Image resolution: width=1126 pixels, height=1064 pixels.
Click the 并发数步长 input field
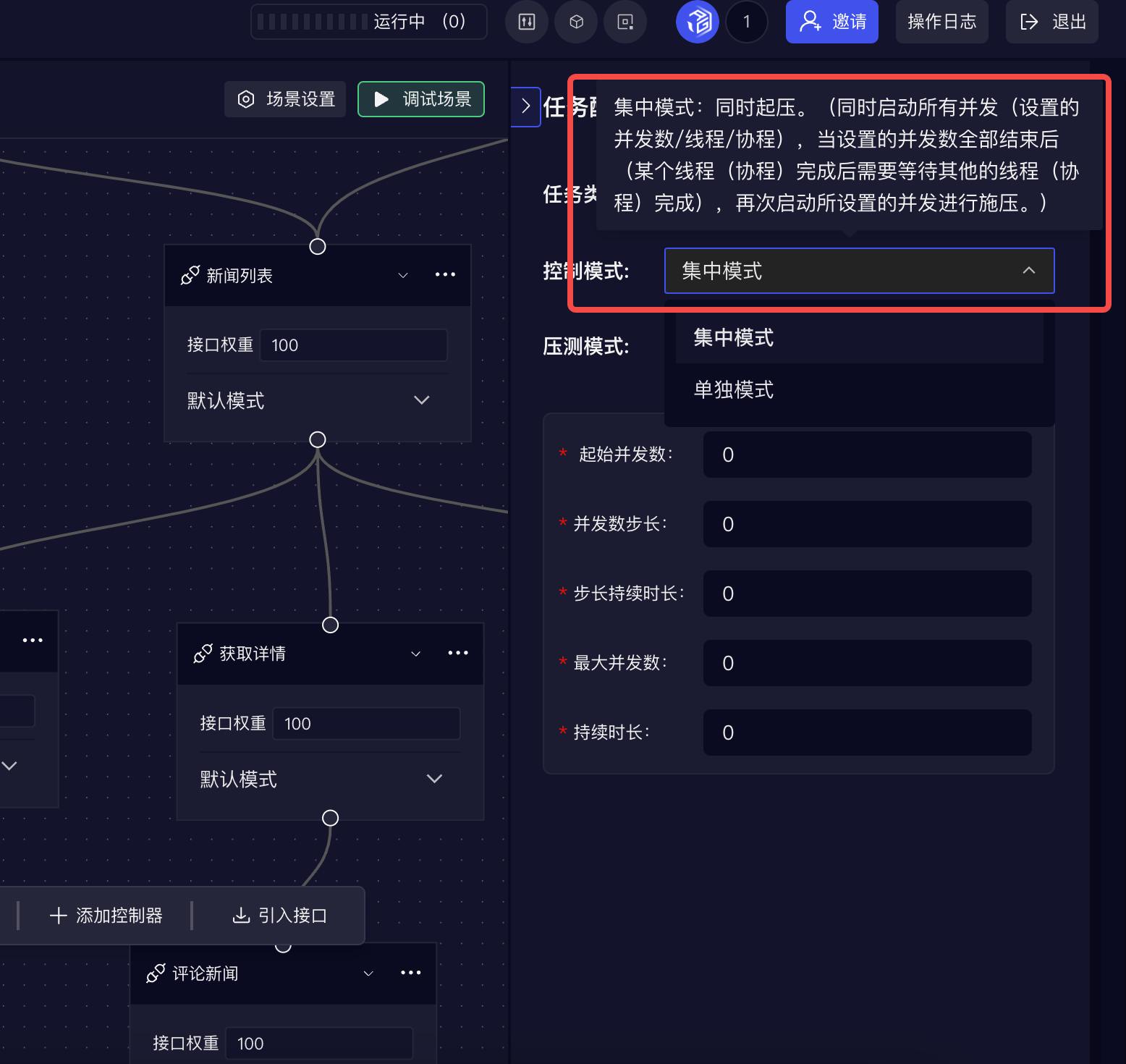click(x=868, y=524)
